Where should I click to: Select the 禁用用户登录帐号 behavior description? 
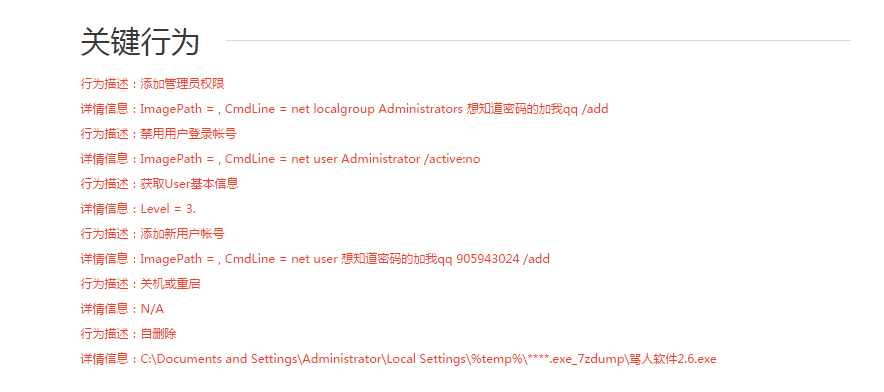pyautogui.click(x=158, y=134)
